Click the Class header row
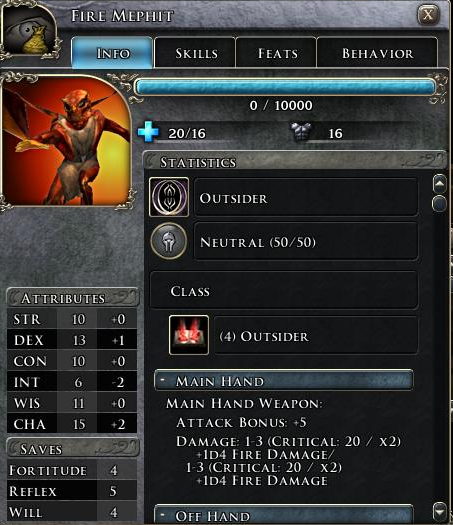Viewport: 453px width, 525px height. pyautogui.click(x=284, y=290)
